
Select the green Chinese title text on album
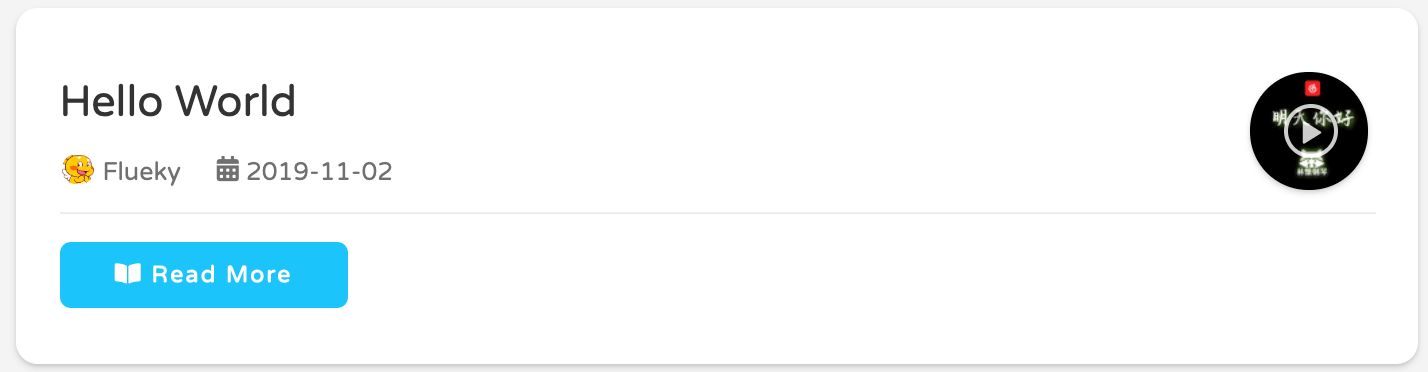click(x=1311, y=118)
